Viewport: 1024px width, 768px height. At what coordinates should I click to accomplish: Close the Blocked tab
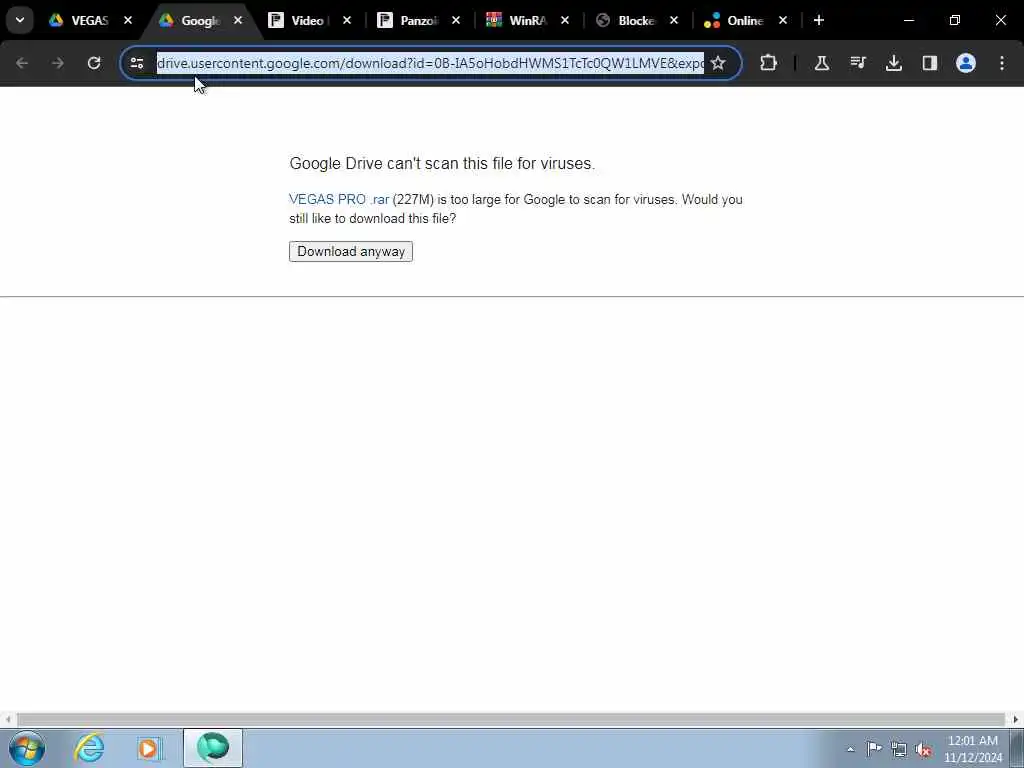tap(674, 20)
